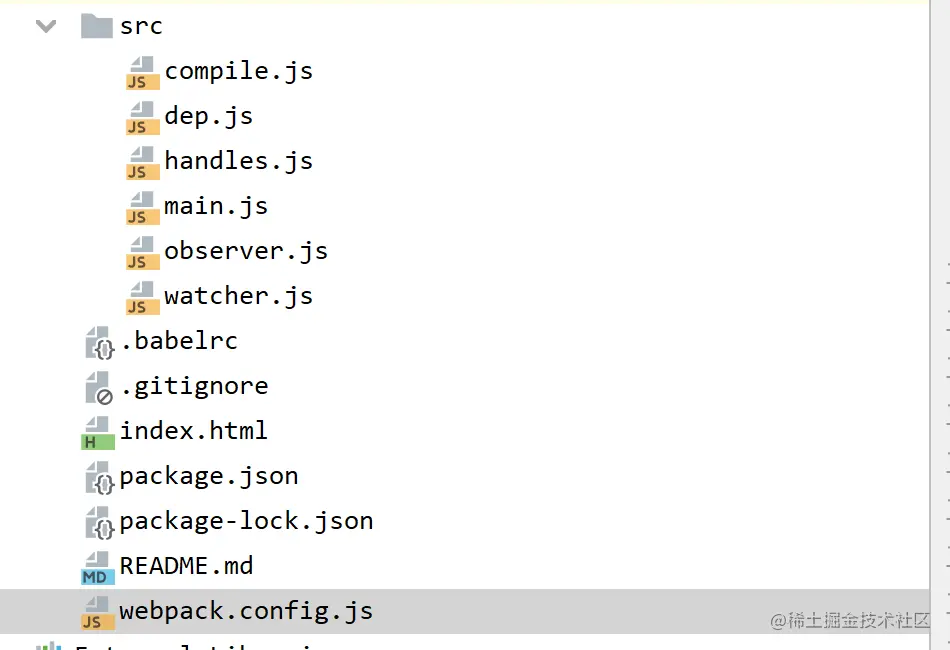950x650 pixels.
Task: Click the README.md markdown file icon
Action: tap(98, 567)
